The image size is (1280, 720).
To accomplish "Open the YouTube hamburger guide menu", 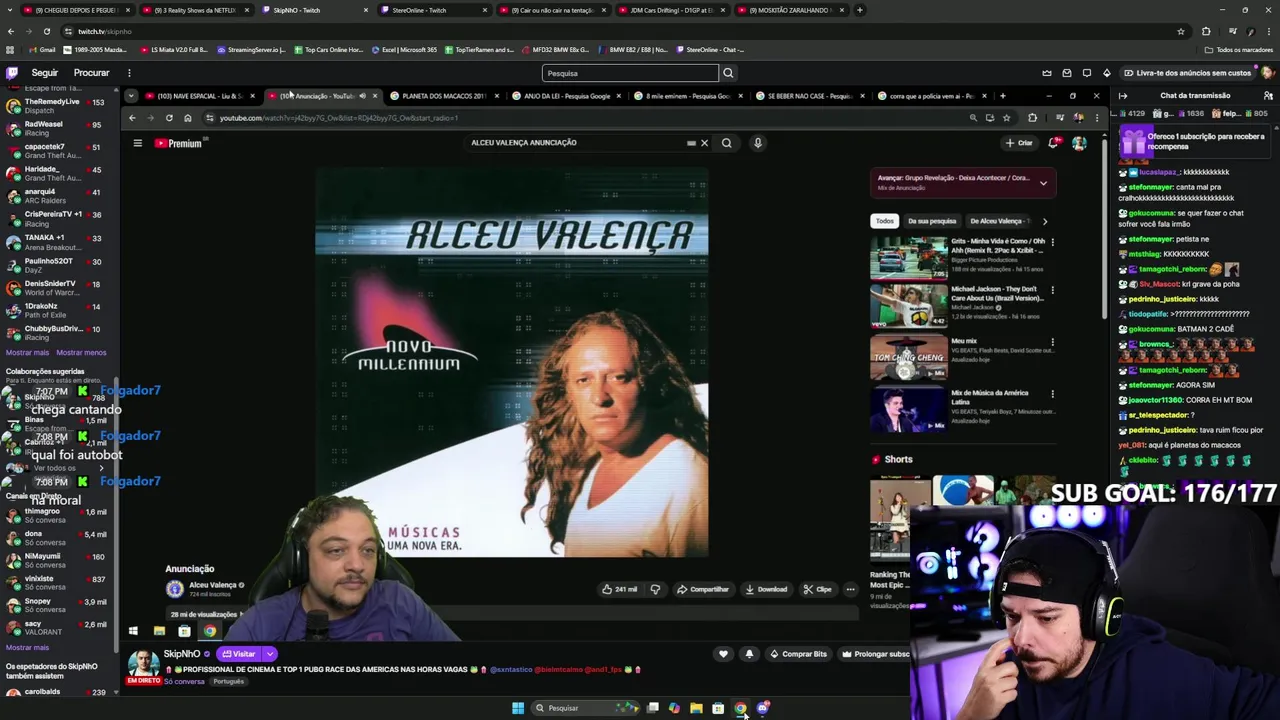I will (138, 143).
